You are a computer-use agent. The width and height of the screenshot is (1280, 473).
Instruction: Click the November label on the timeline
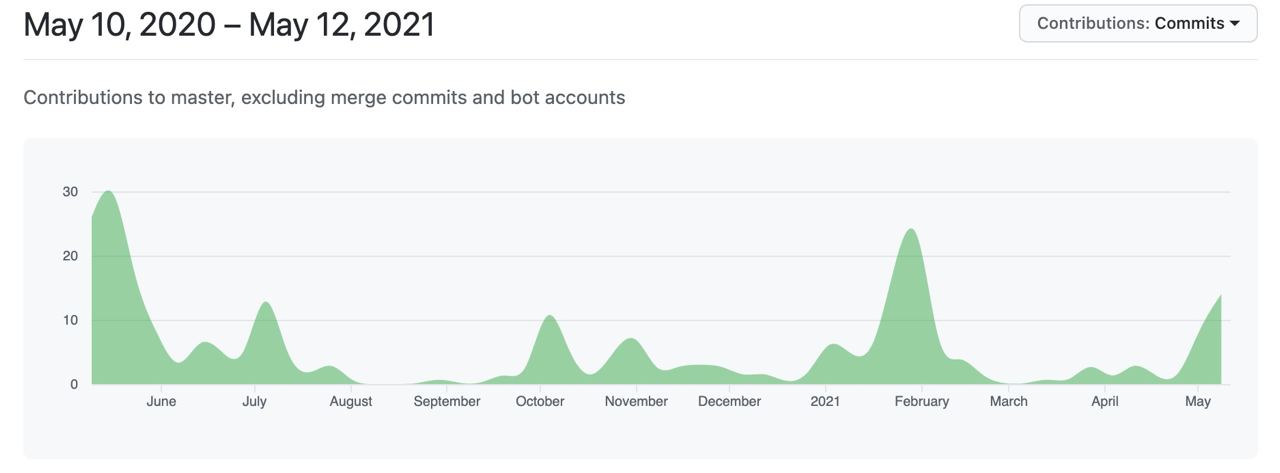pyautogui.click(x=636, y=401)
